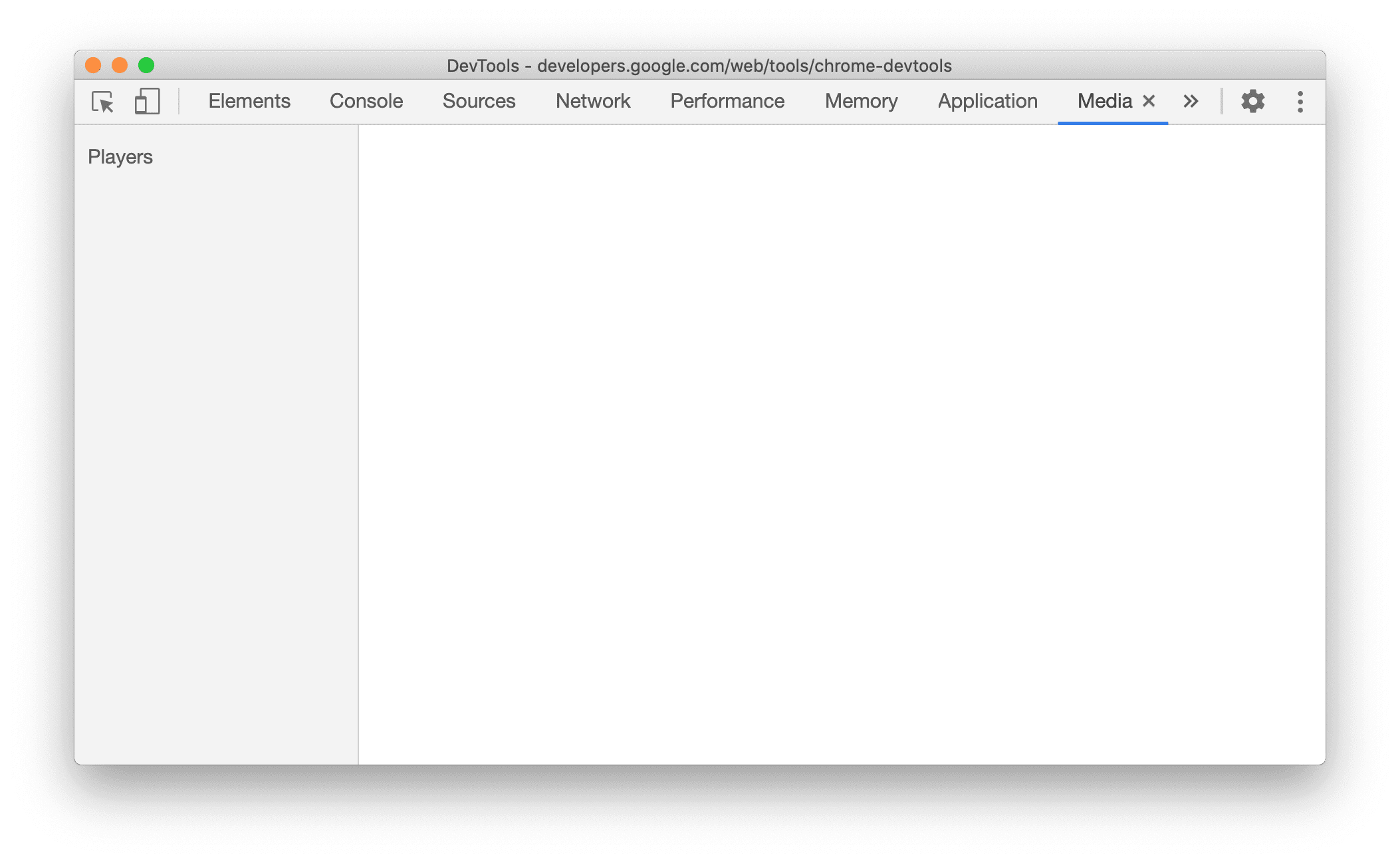Open the Console panel
The width and height of the screenshot is (1400, 863).
[366, 101]
